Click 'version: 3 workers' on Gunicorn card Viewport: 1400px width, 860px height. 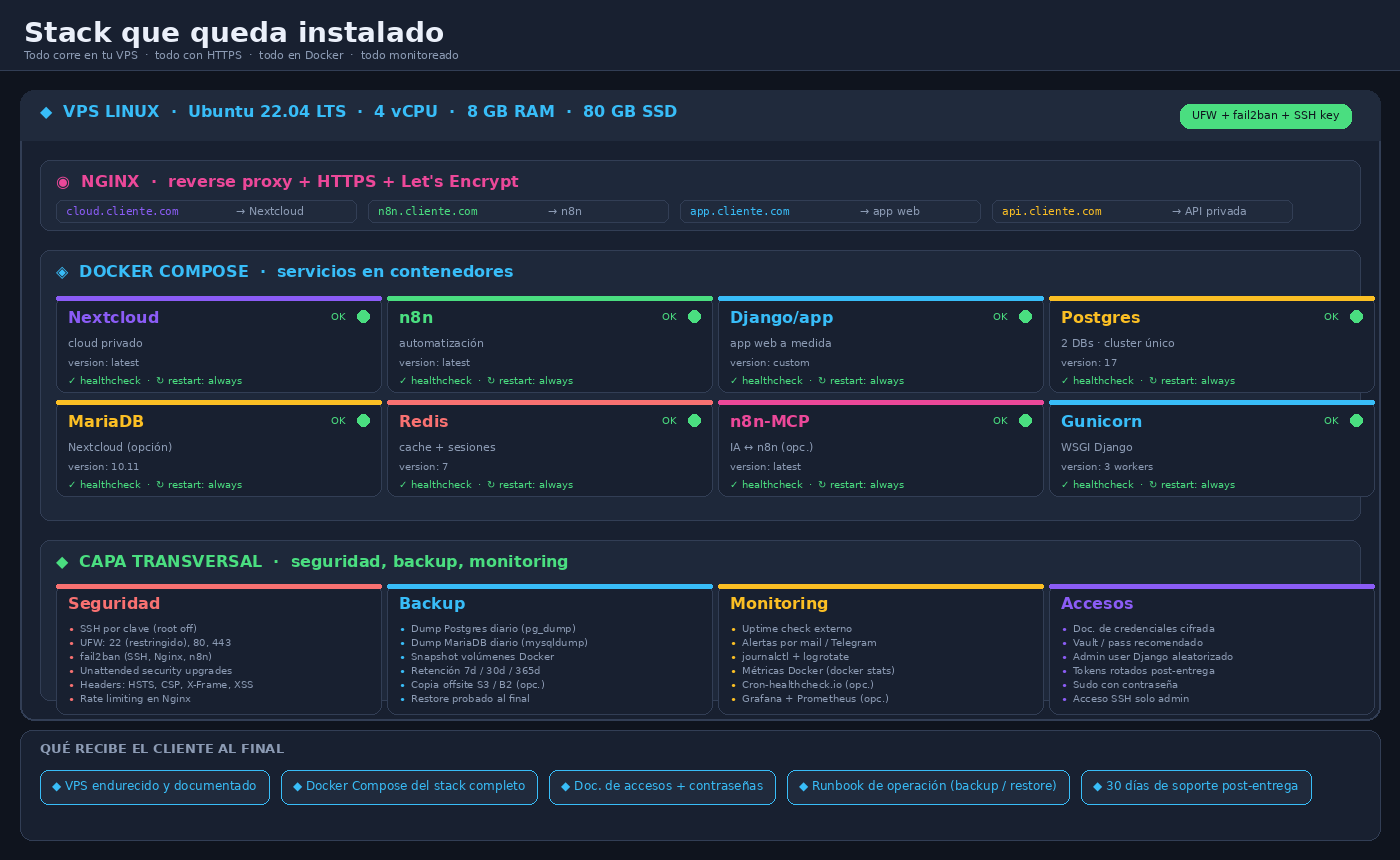pyautogui.click(x=1107, y=467)
